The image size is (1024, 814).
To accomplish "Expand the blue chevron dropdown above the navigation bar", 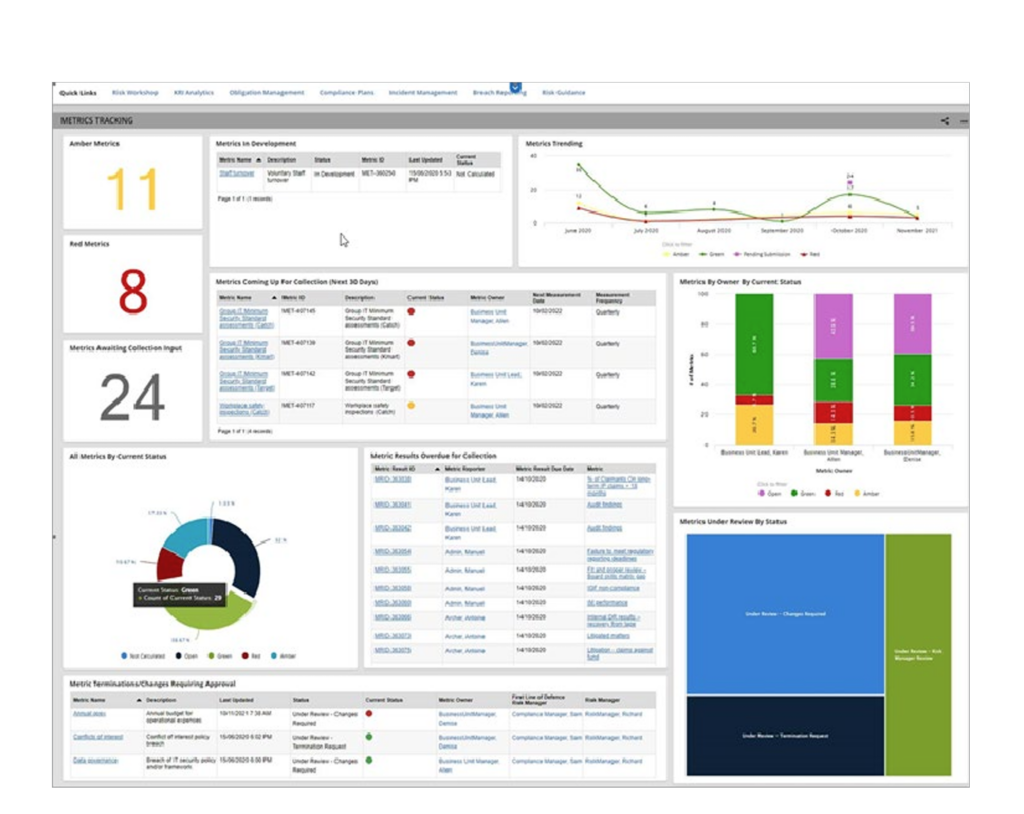I will pyautogui.click(x=515, y=88).
